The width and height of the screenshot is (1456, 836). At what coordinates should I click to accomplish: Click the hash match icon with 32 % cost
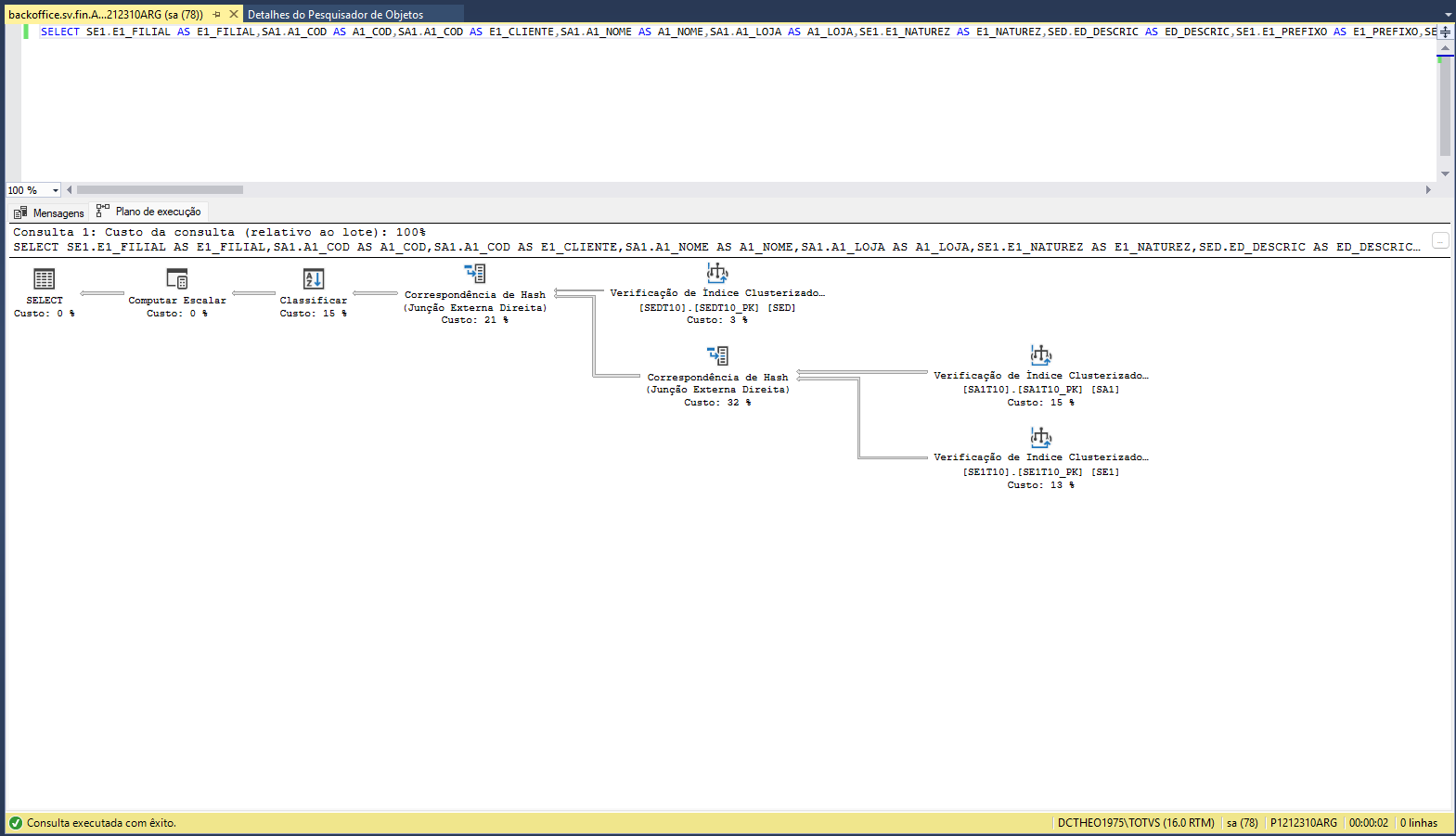click(717, 355)
